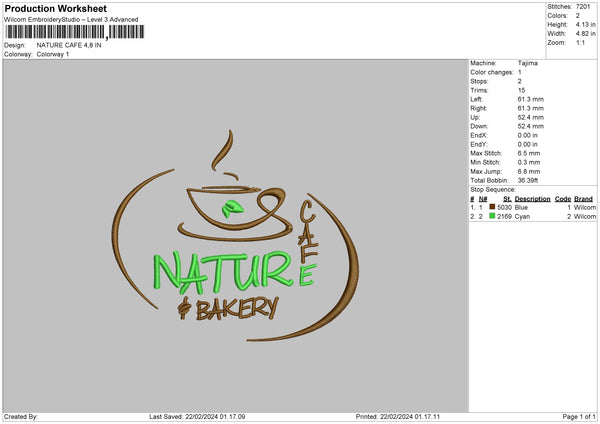600x424 pixels.
Task: Click the Printed timestamp in footer
Action: pyautogui.click(x=398, y=416)
